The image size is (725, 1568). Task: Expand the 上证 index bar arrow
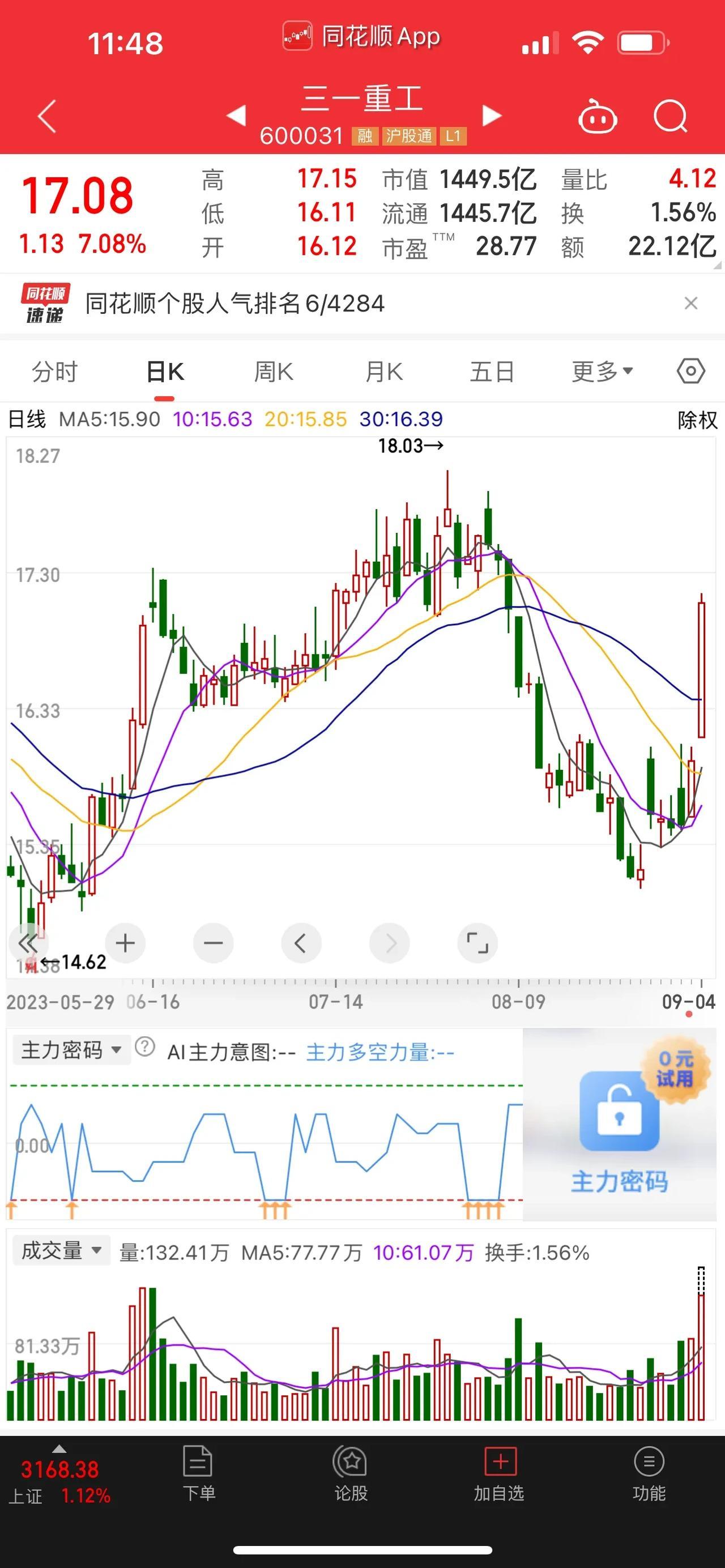pos(59,1449)
